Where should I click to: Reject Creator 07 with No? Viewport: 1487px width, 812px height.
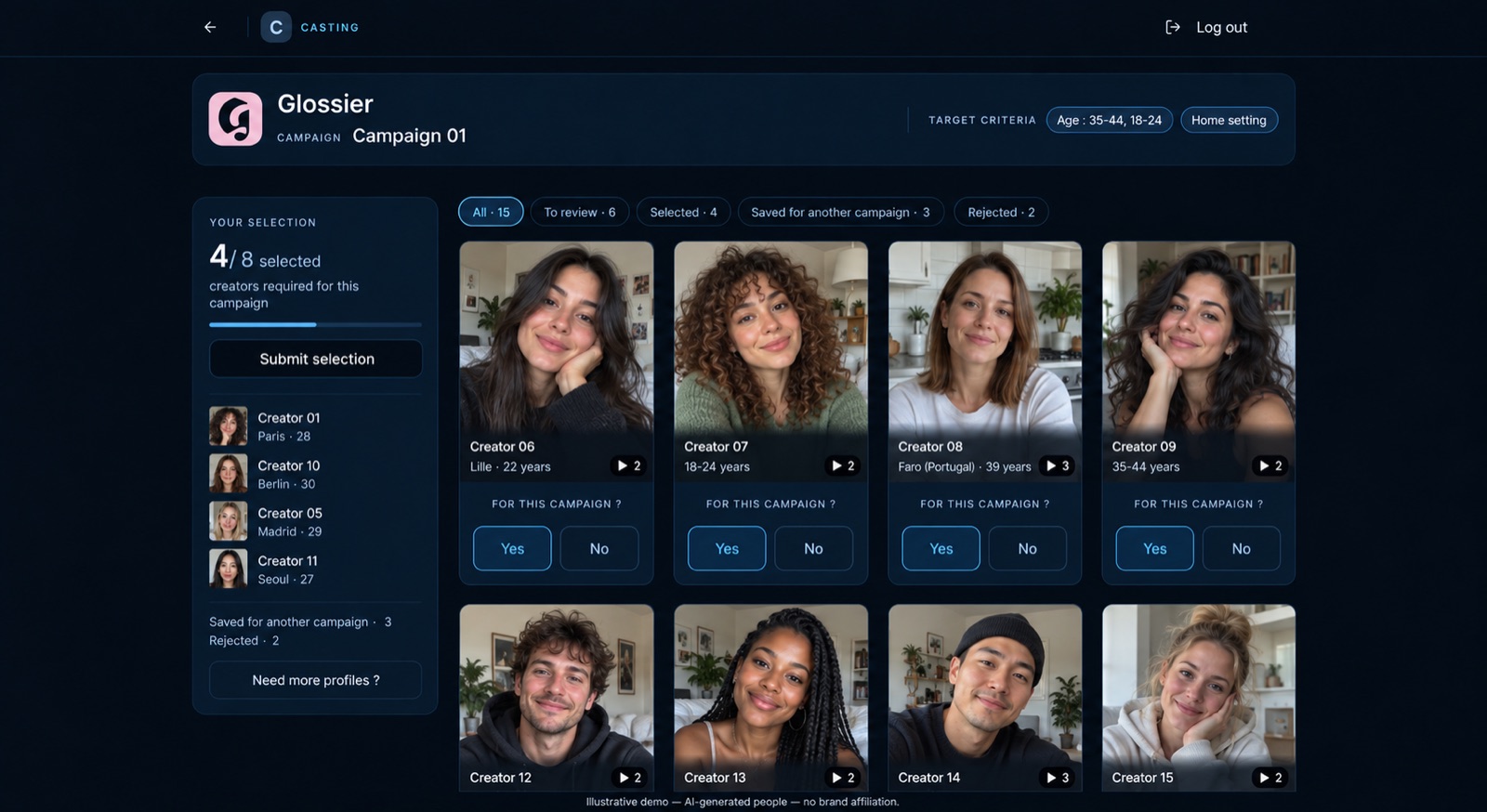pyautogui.click(x=813, y=548)
